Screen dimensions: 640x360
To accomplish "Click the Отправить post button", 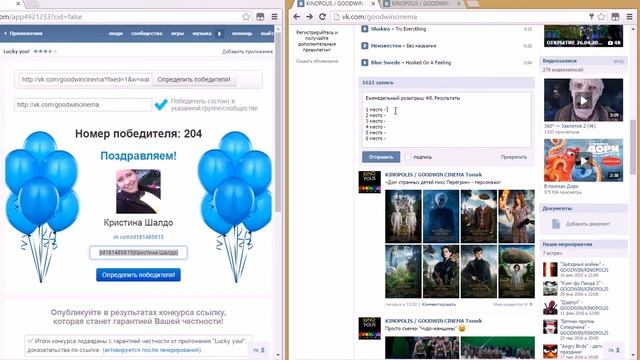I will (x=381, y=157).
